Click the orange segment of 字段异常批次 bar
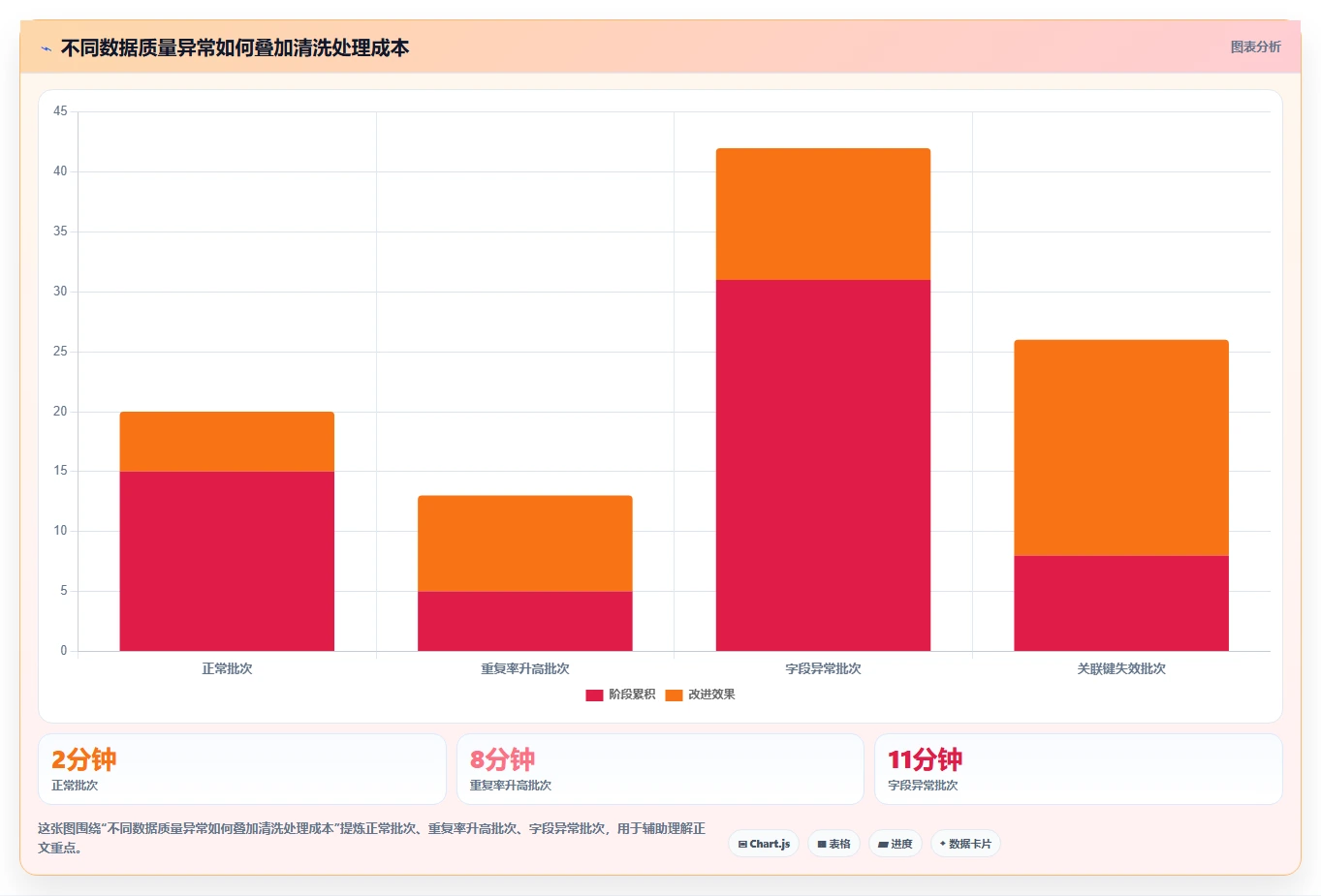This screenshot has width=1321, height=896. [823, 214]
